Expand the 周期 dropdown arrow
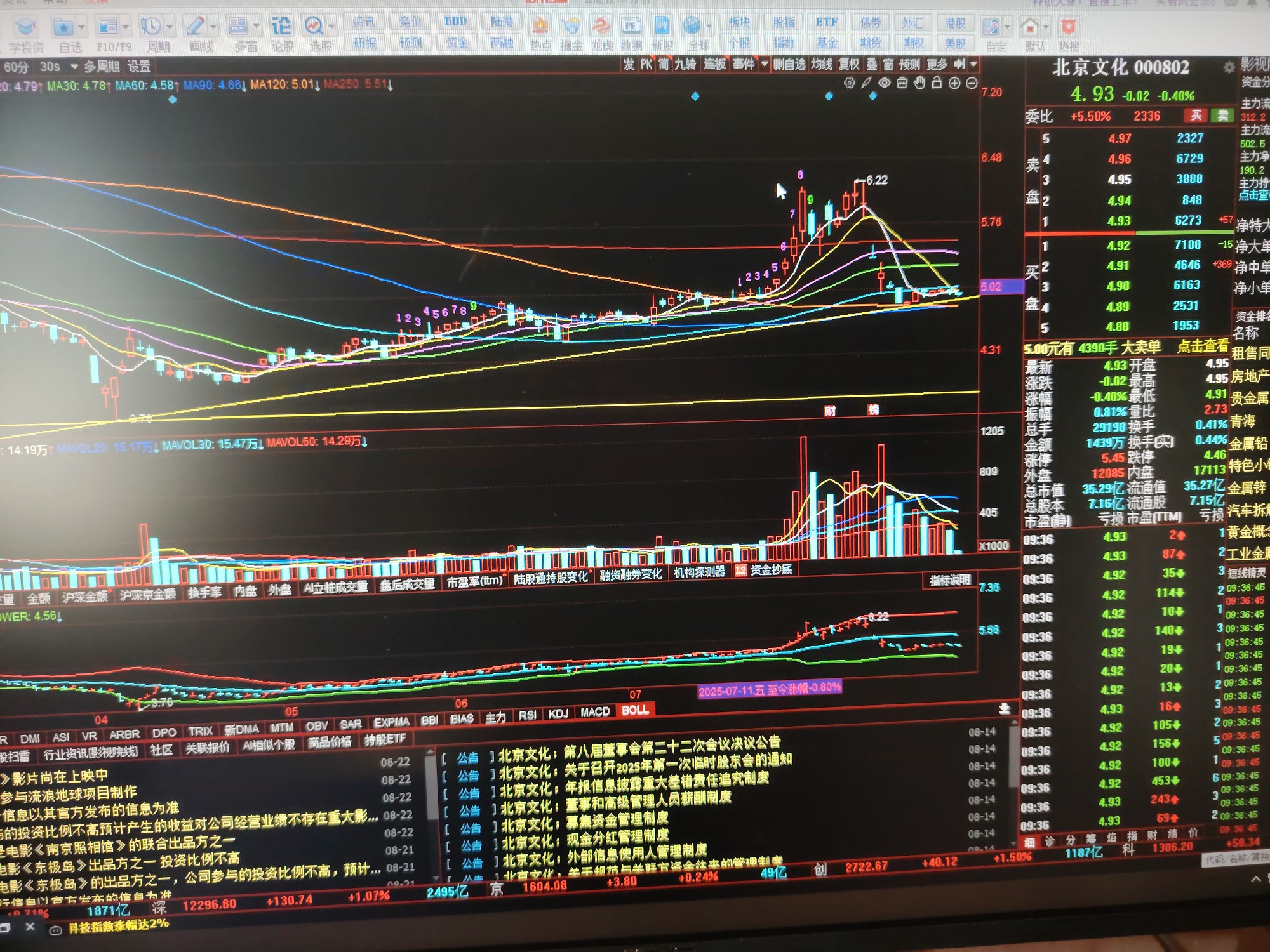 tap(169, 27)
